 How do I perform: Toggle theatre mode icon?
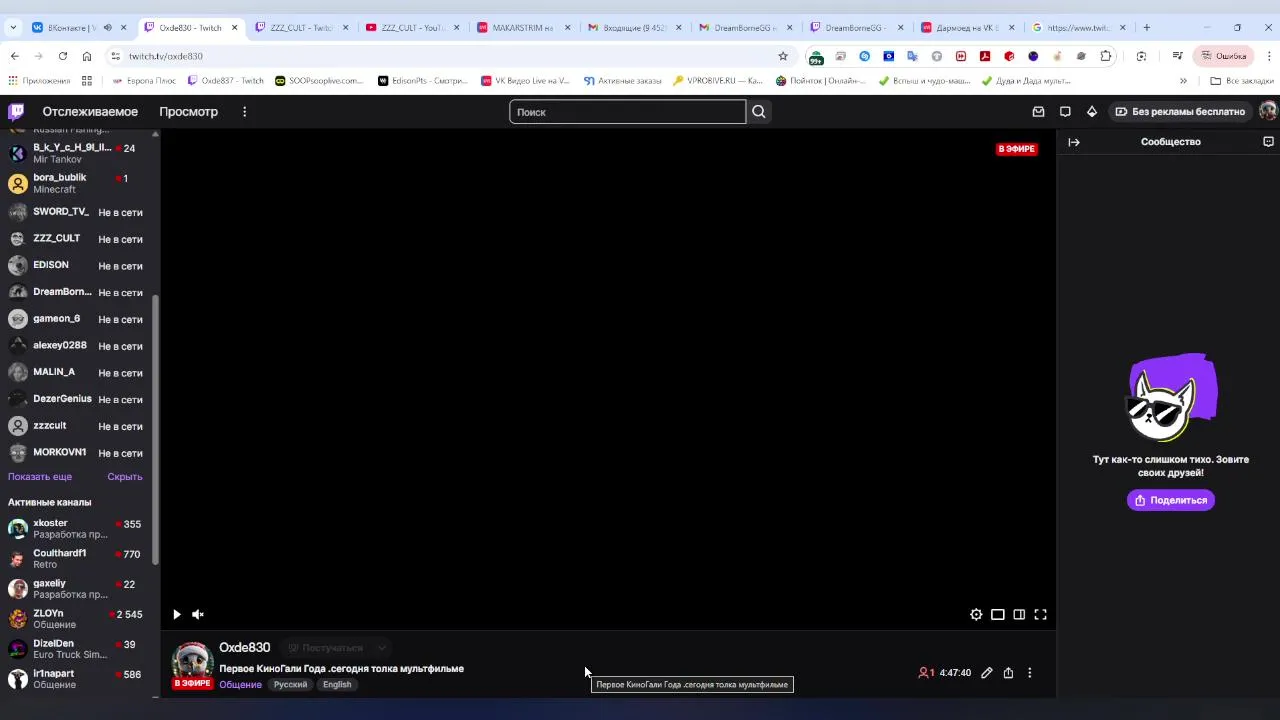click(x=1019, y=615)
